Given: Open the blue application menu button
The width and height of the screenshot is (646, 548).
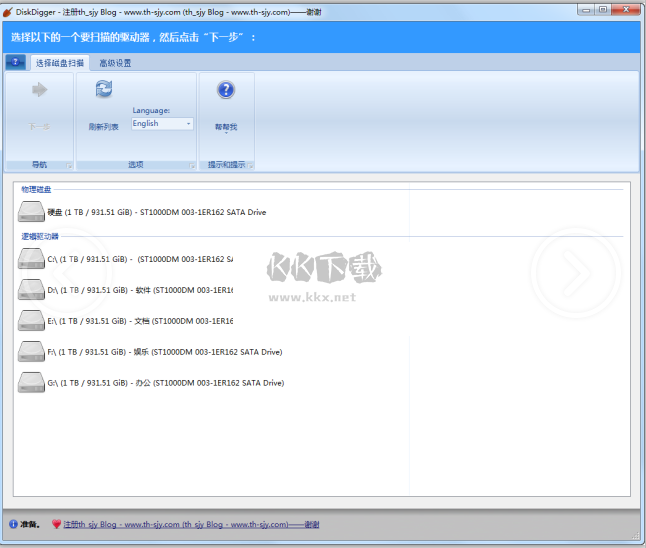Looking at the screenshot, I should coord(16,62).
